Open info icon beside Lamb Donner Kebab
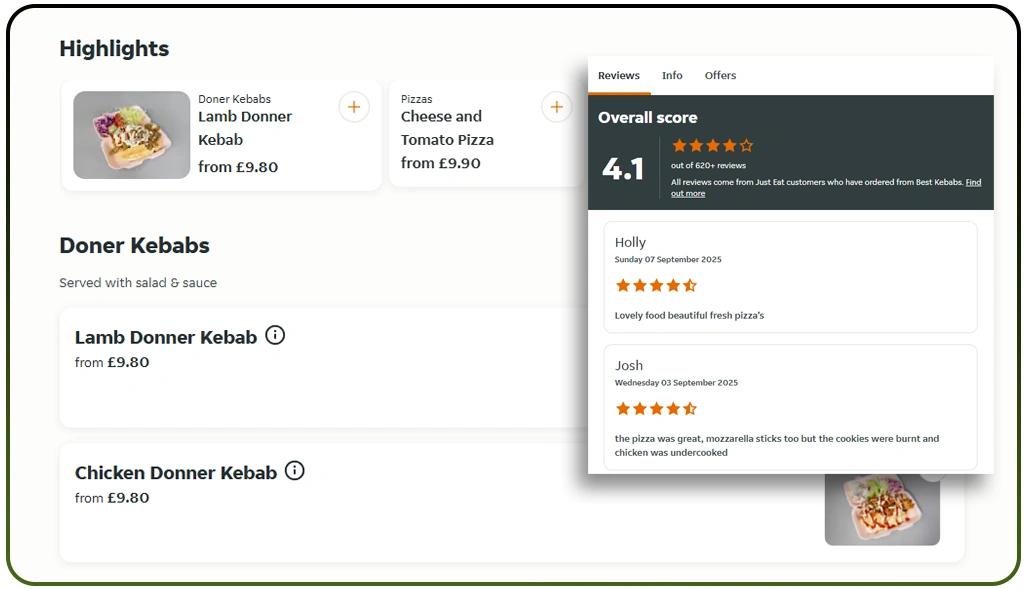Image resolution: width=1026 pixels, height=589 pixels. (x=274, y=335)
